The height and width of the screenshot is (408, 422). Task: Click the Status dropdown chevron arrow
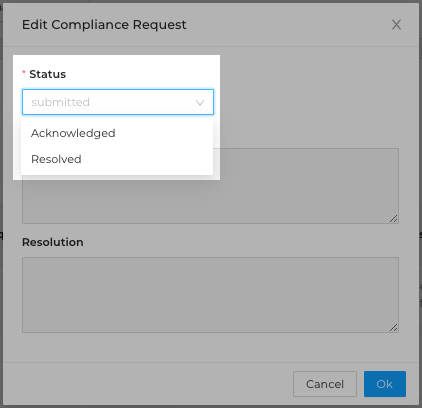tap(200, 102)
